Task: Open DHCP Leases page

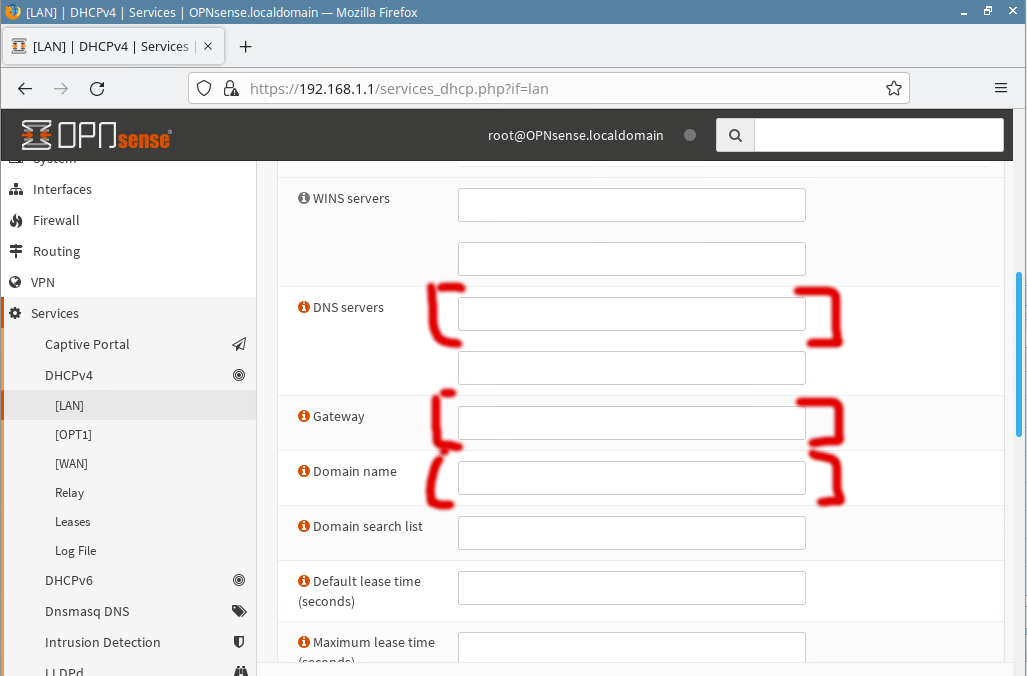Action: pyautogui.click(x=73, y=522)
